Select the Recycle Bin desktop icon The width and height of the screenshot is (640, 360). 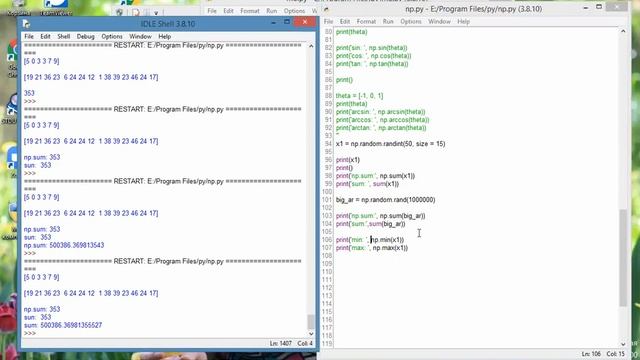coord(18,7)
